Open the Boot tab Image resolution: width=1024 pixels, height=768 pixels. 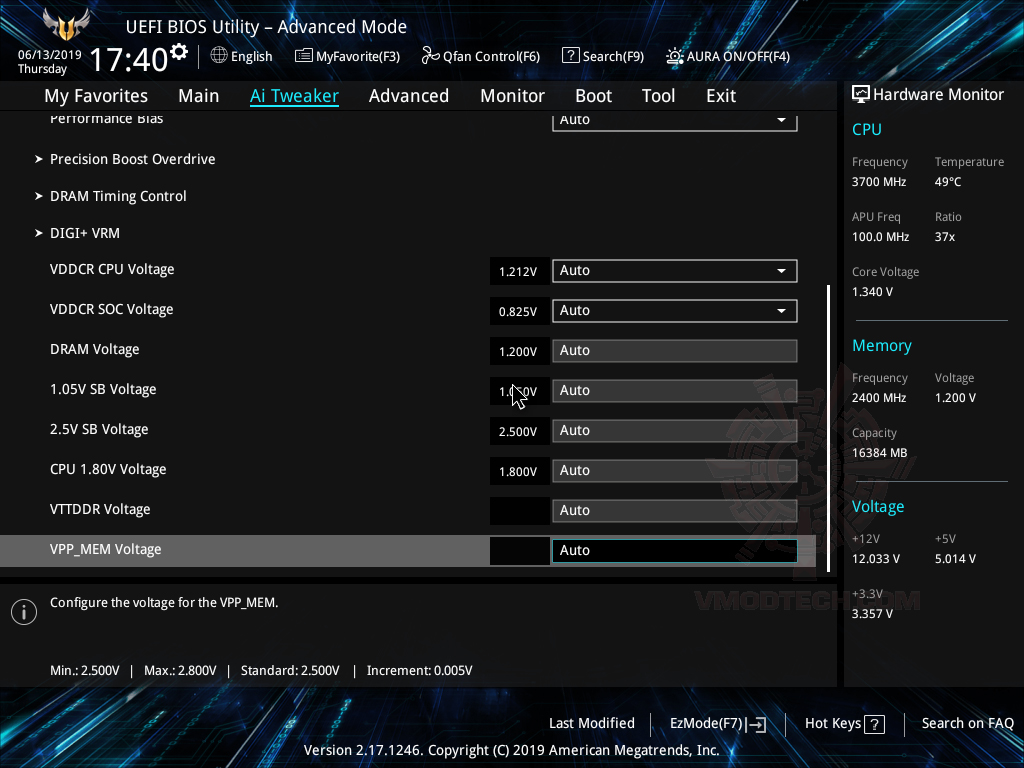point(594,96)
